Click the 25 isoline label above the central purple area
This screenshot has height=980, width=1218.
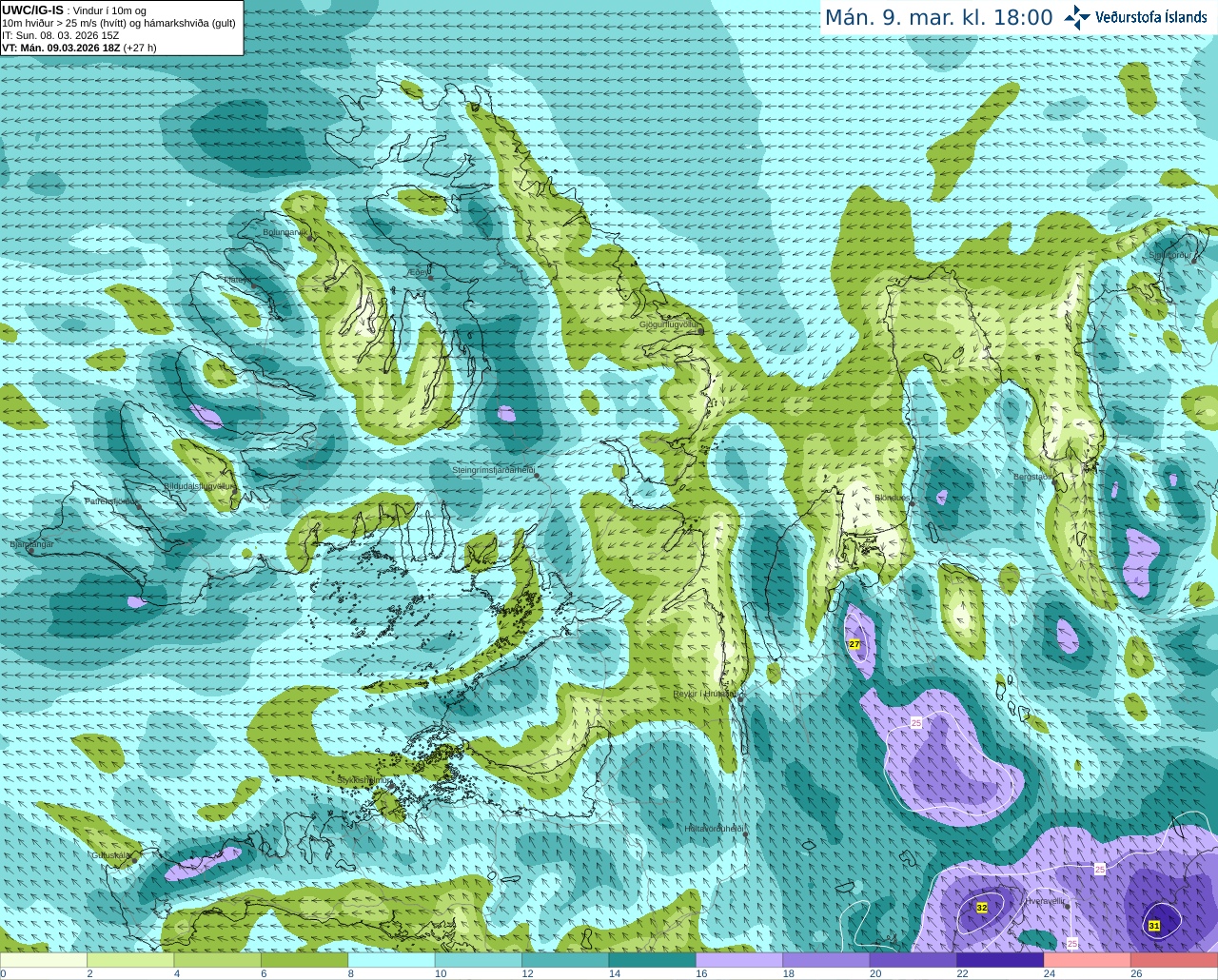coord(916,723)
